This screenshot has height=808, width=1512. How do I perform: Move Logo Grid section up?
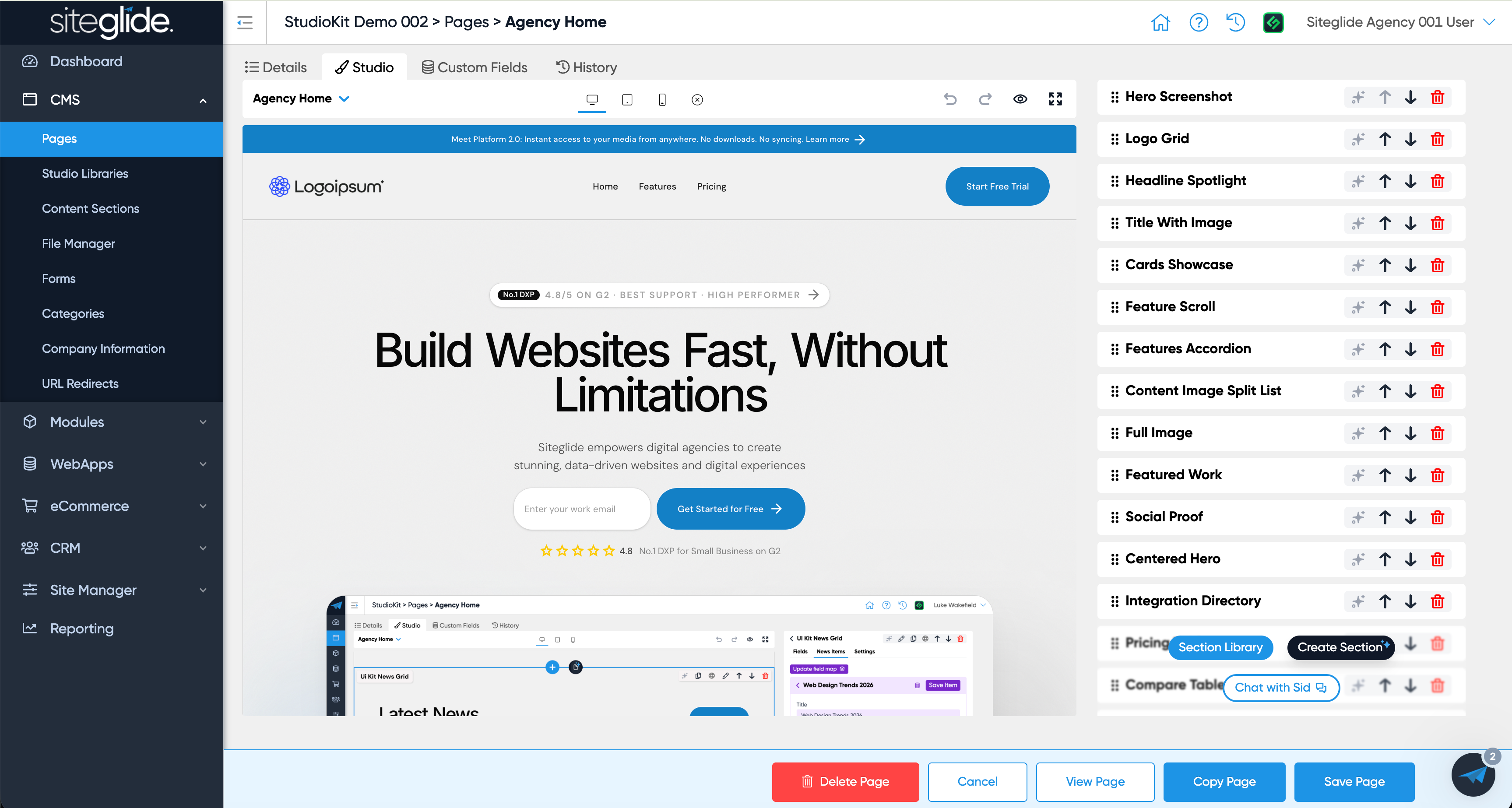tap(1385, 139)
